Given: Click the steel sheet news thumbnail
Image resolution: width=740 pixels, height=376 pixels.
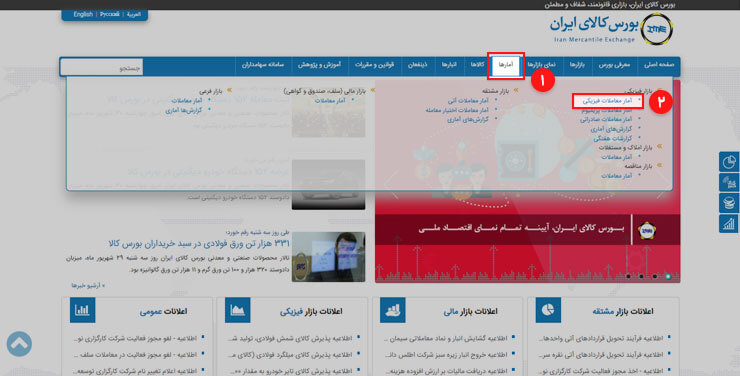Looking at the screenshot, I should click(x=328, y=257).
